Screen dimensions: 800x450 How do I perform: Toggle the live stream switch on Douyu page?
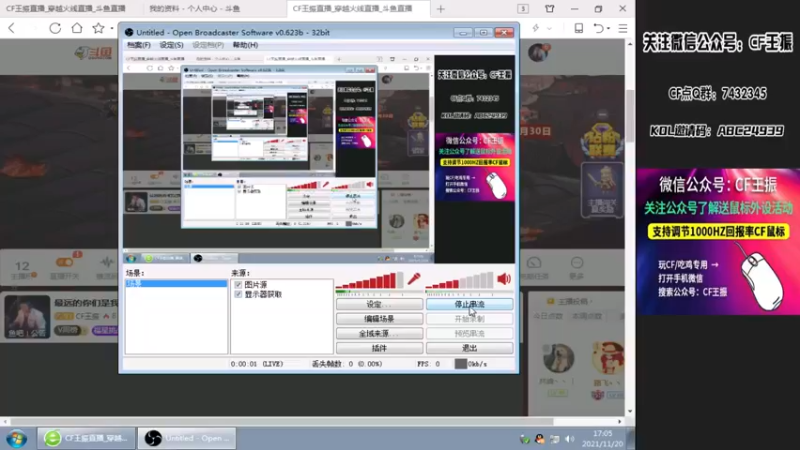(x=65, y=262)
